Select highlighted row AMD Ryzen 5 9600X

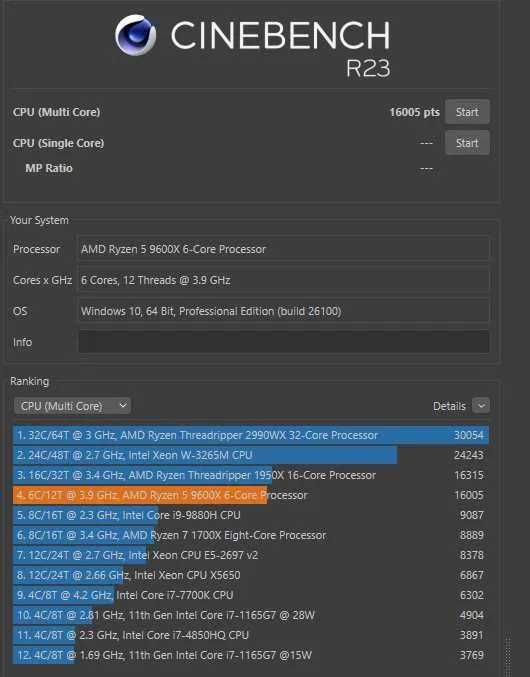tap(251, 495)
